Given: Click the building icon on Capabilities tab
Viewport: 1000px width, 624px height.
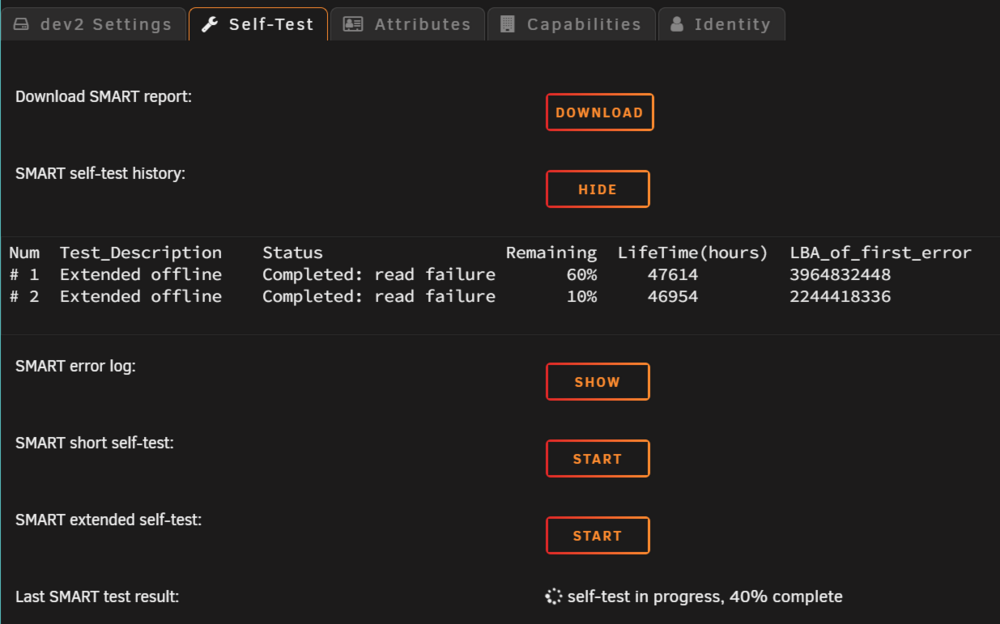Looking at the screenshot, I should tap(507, 24).
